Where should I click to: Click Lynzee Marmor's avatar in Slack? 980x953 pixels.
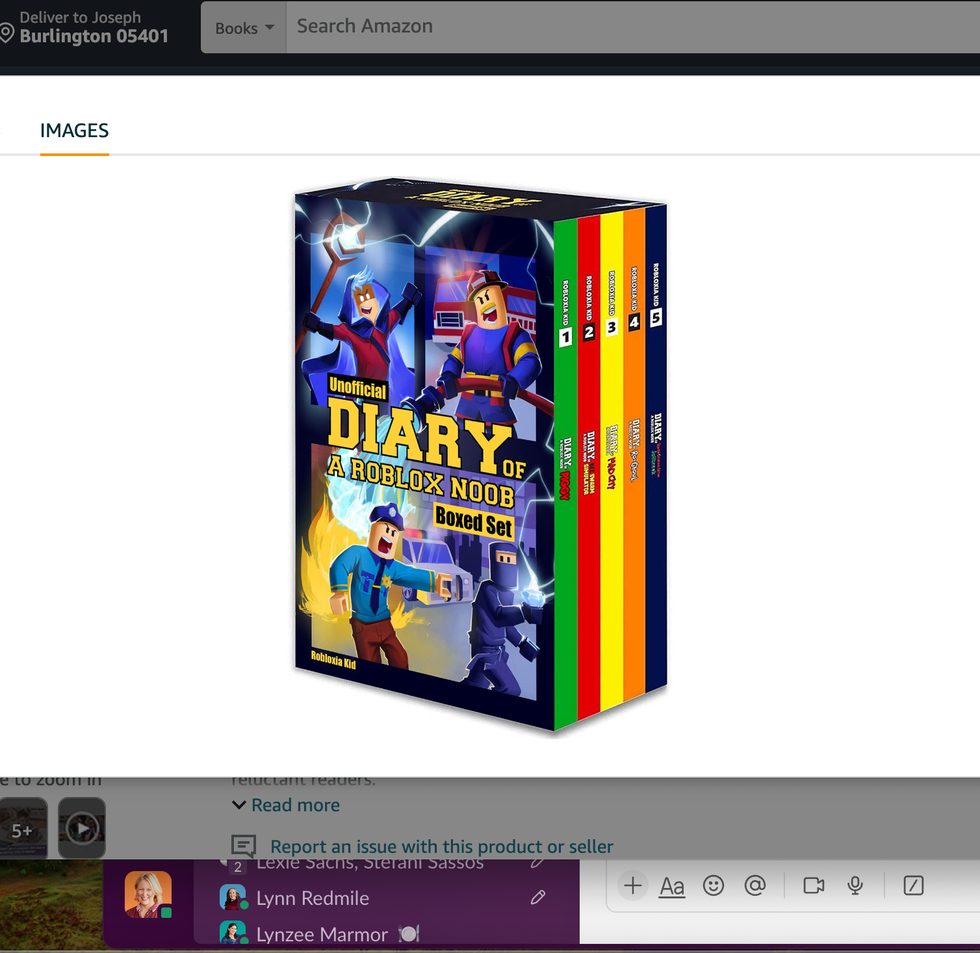click(232, 933)
